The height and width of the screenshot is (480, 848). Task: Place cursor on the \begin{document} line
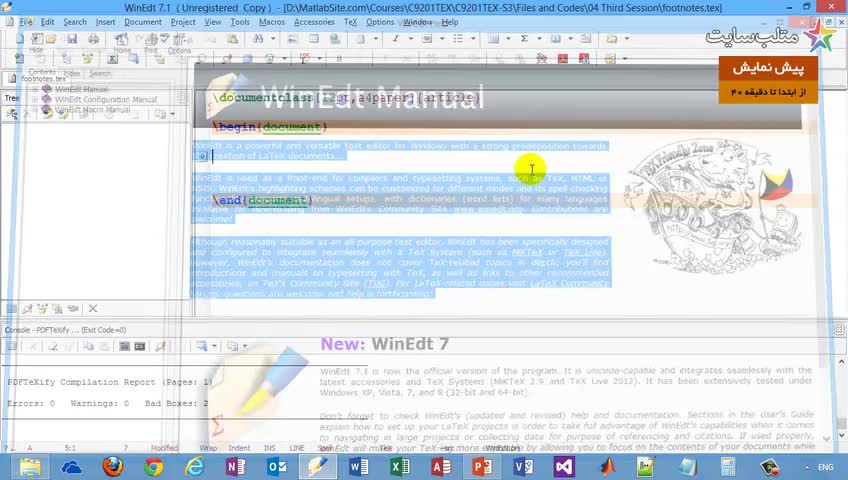pyautogui.click(x=270, y=127)
